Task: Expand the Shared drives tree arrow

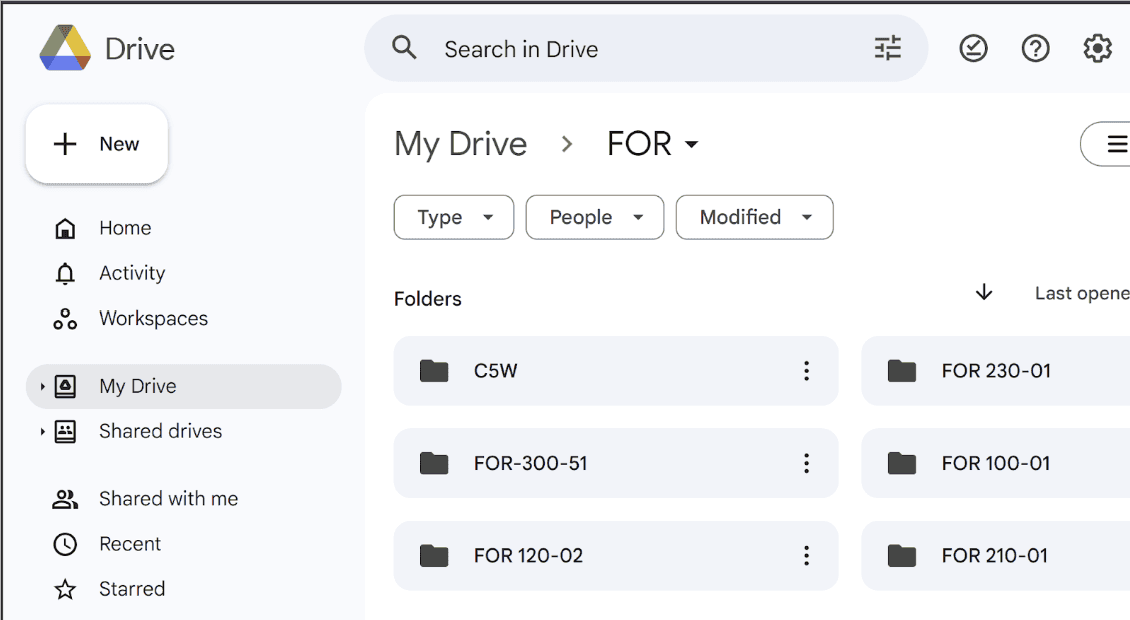Action: [42, 432]
